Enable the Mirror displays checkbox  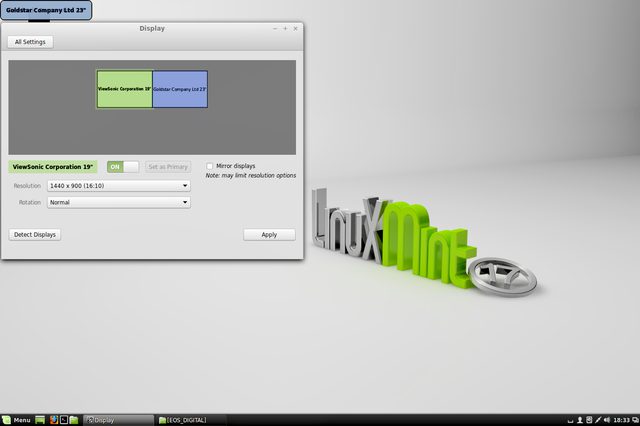(x=210, y=166)
